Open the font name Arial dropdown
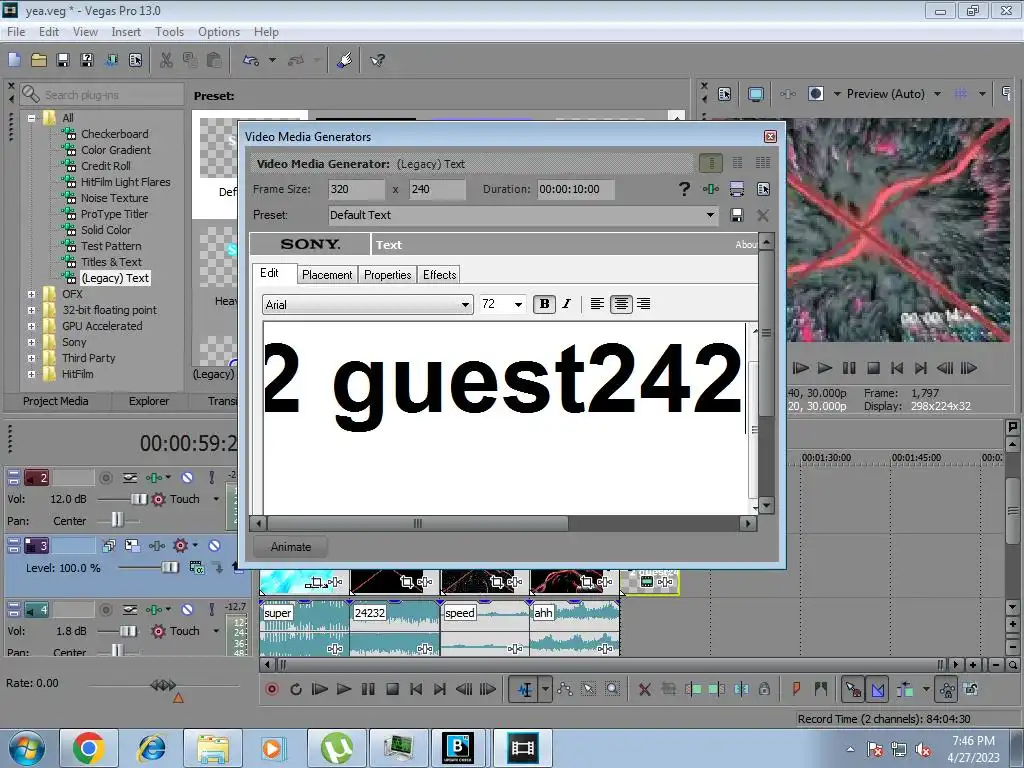This screenshot has height=768, width=1024. [465, 304]
